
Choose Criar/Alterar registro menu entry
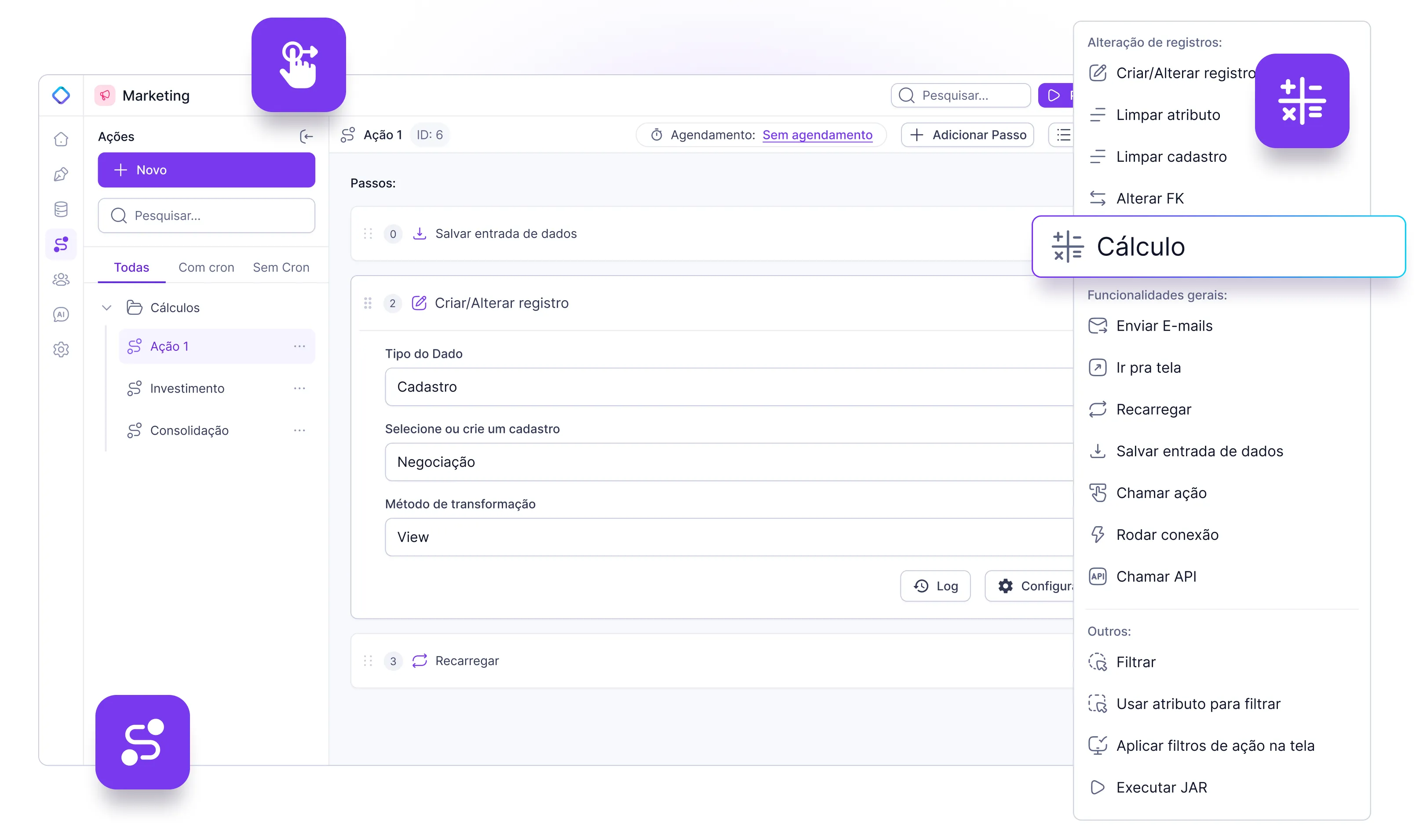(1172, 73)
